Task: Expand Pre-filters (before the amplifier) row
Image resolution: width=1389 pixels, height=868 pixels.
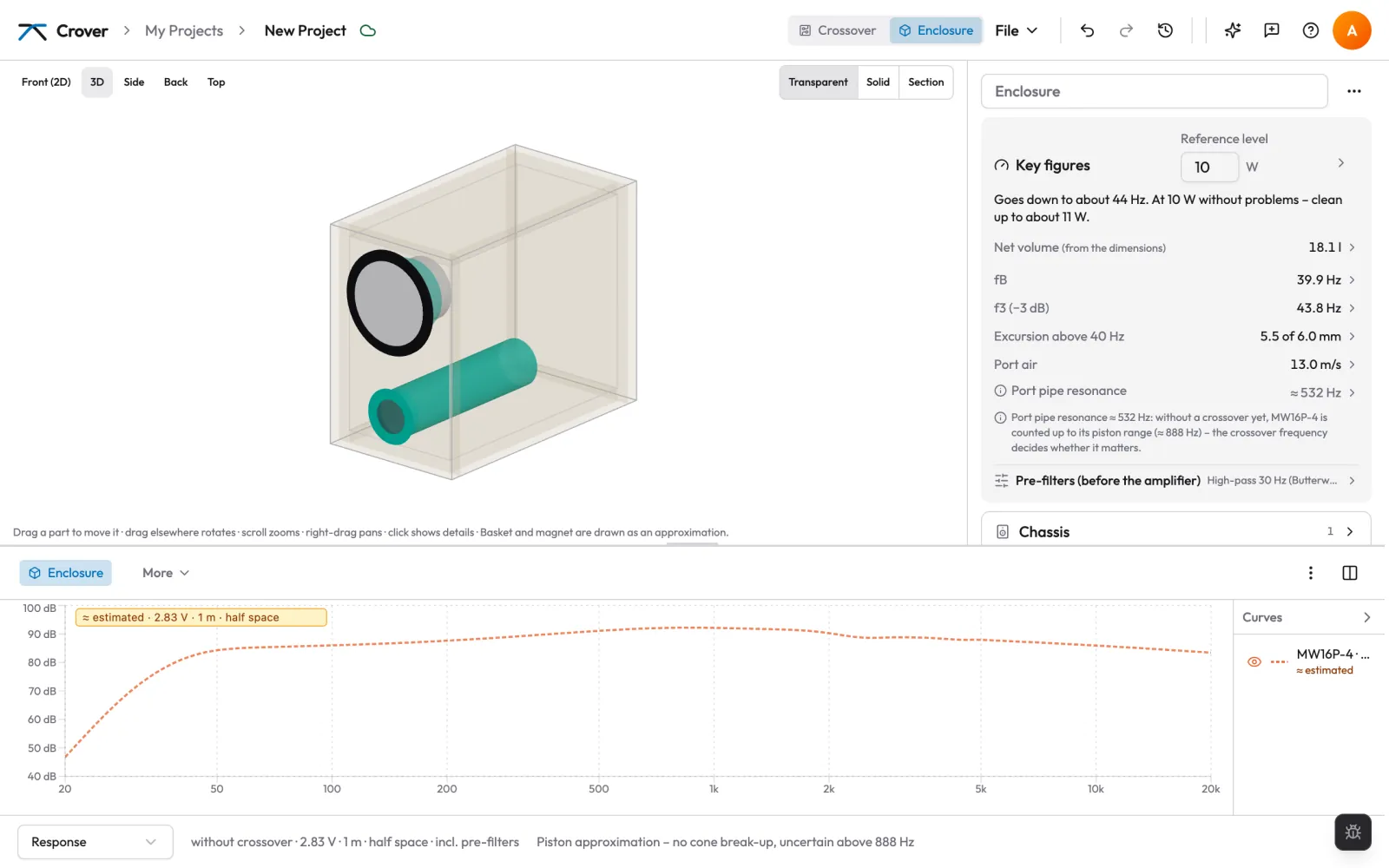Action: point(1176,480)
